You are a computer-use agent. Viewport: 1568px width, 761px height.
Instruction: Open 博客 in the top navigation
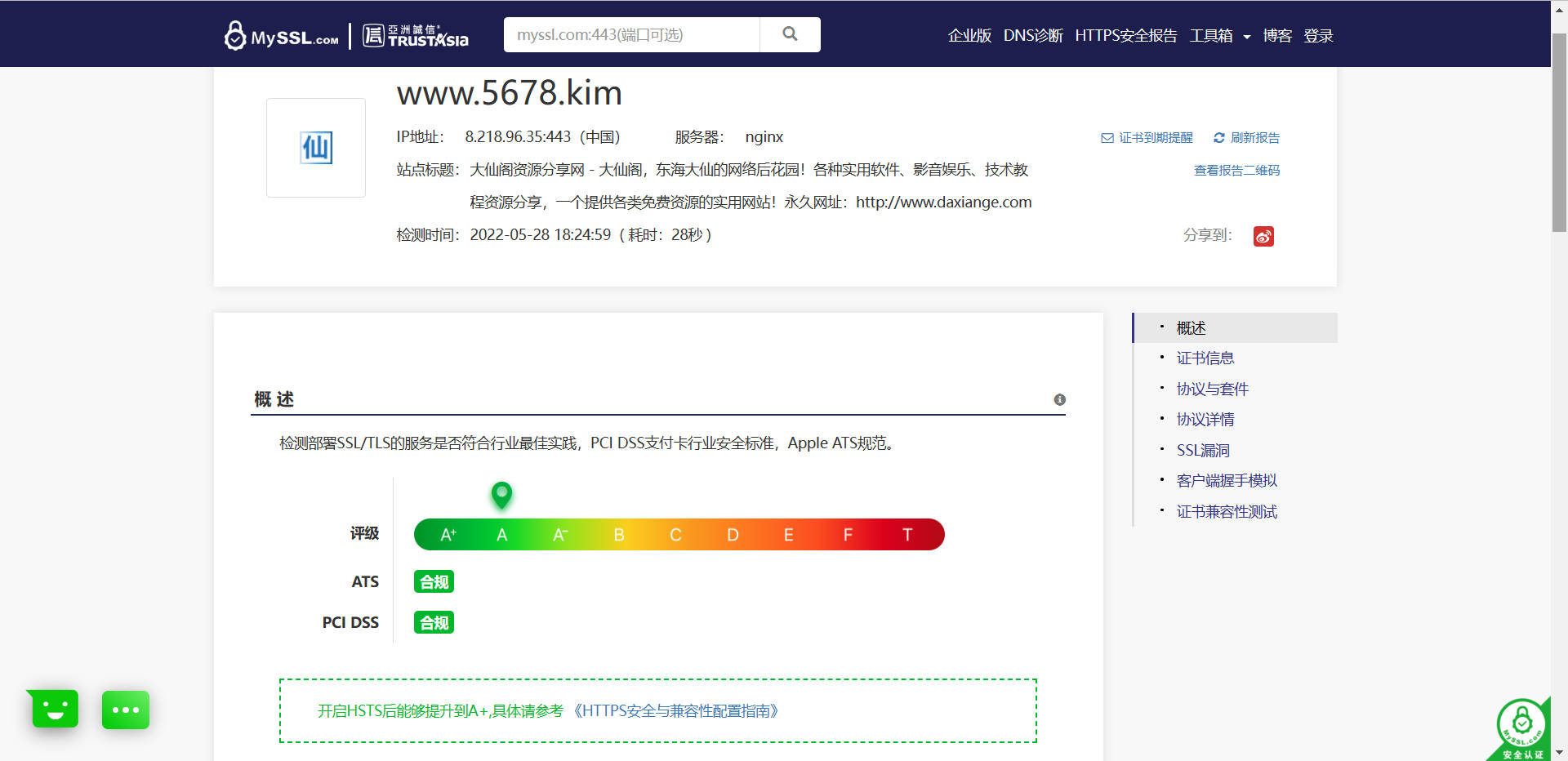click(x=1277, y=36)
